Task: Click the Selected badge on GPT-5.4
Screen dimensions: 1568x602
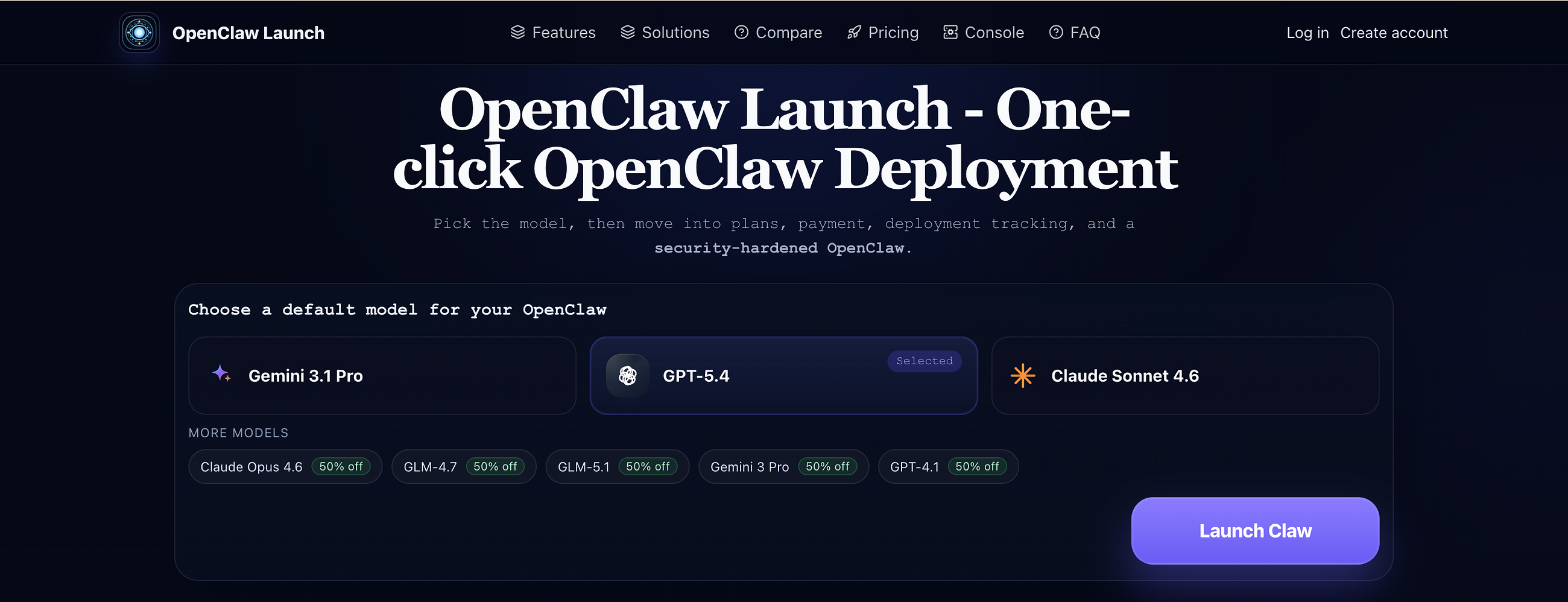Action: (x=925, y=361)
